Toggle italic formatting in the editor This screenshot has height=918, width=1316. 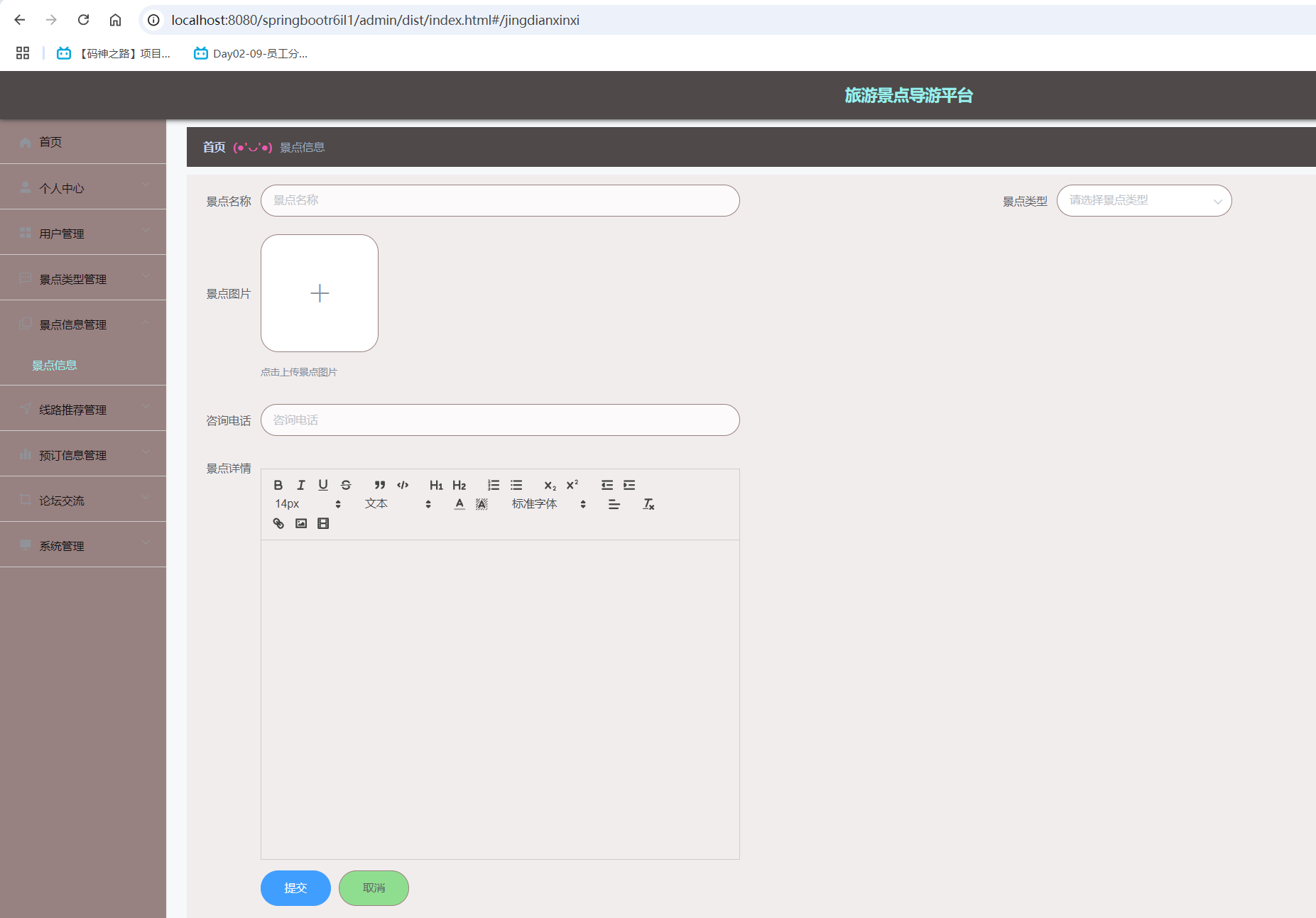[301, 485]
